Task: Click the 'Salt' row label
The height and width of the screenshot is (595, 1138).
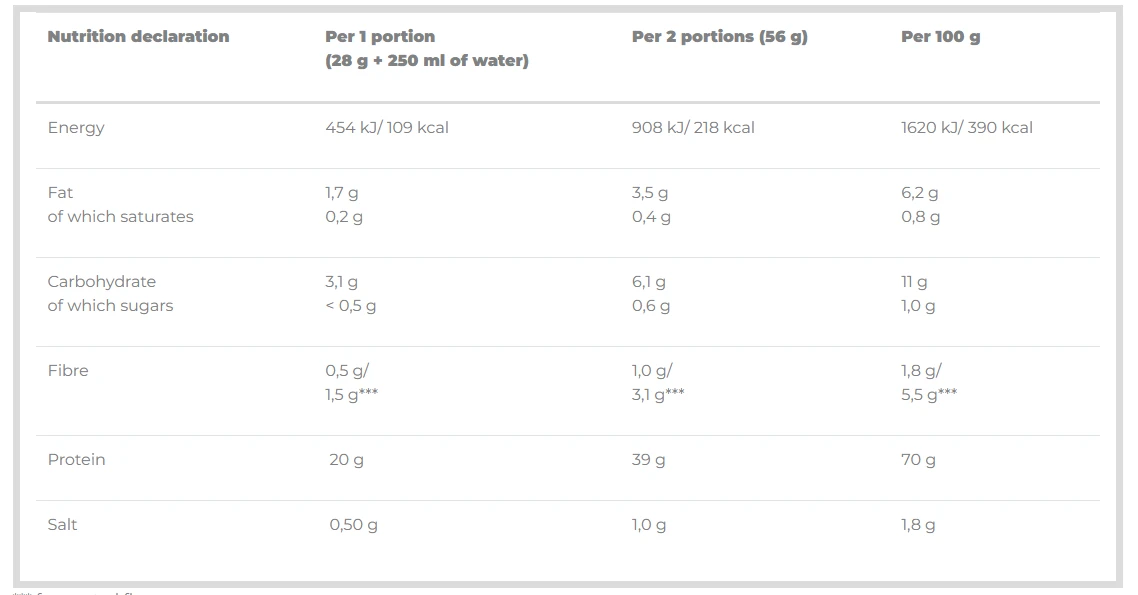Action: [x=62, y=525]
